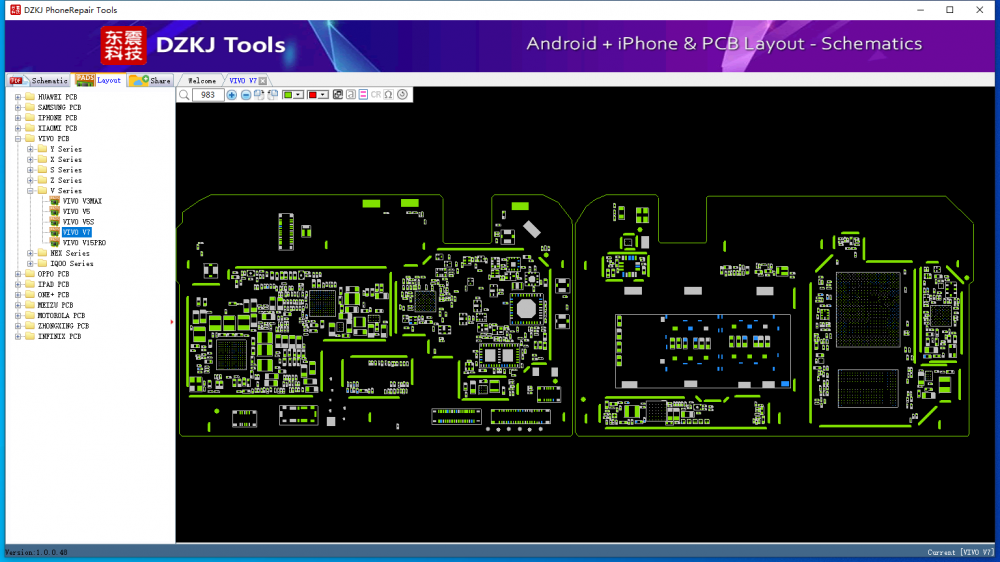The width and height of the screenshot is (1000, 562).
Task: Close the VIVO V7 document tab
Action: (x=263, y=81)
